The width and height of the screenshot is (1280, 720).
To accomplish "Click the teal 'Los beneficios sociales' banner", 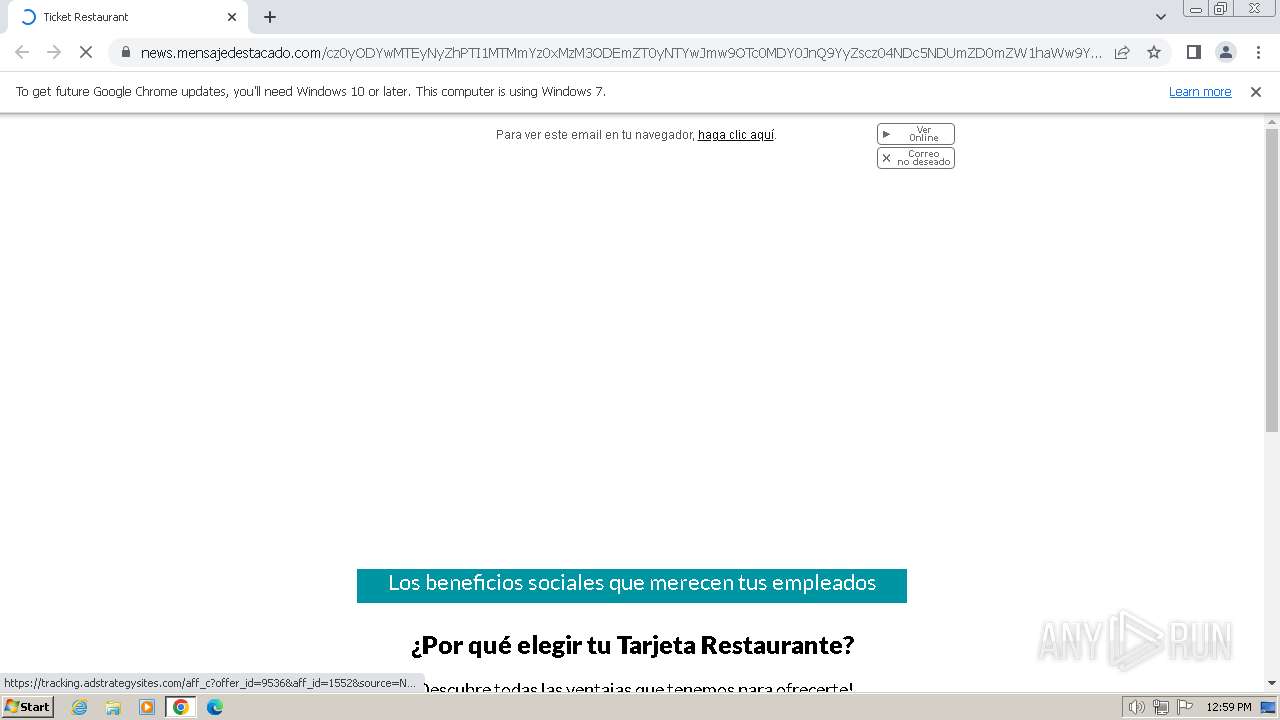I will pos(632,585).
